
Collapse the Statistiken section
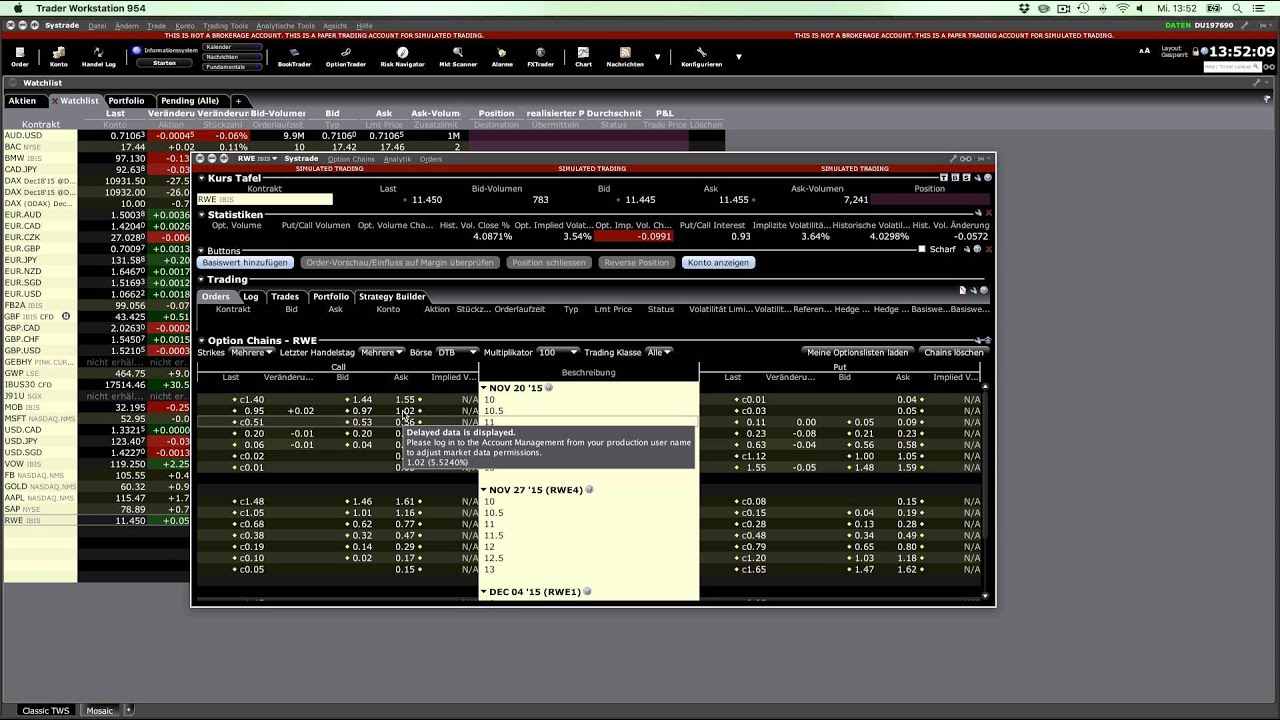click(201, 215)
